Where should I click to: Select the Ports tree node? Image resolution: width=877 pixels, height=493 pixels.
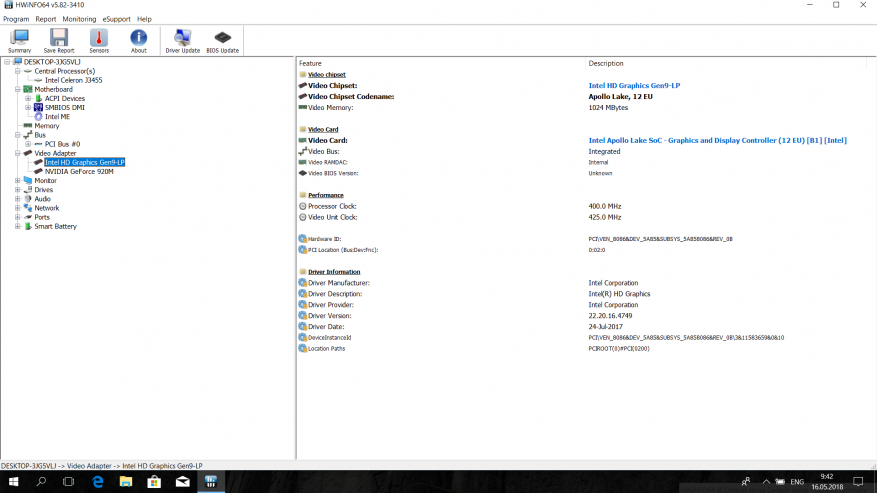42,217
